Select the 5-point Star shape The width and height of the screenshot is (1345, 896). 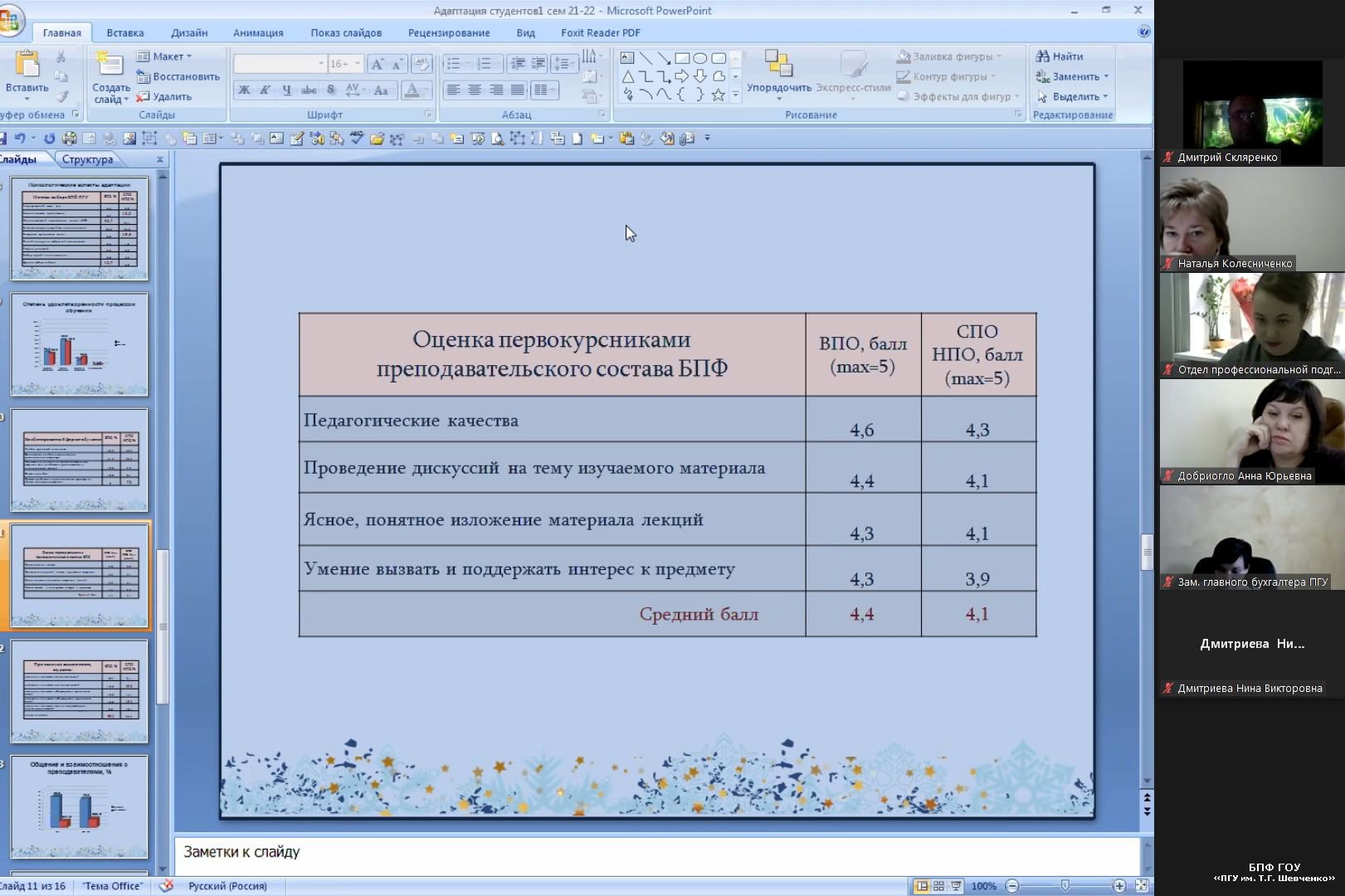coord(719,95)
